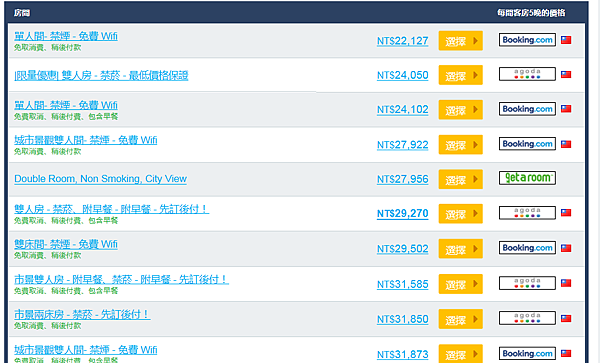Open the 單人間 link priced NT$22,127
The width and height of the screenshot is (600, 363).
tap(66, 36)
